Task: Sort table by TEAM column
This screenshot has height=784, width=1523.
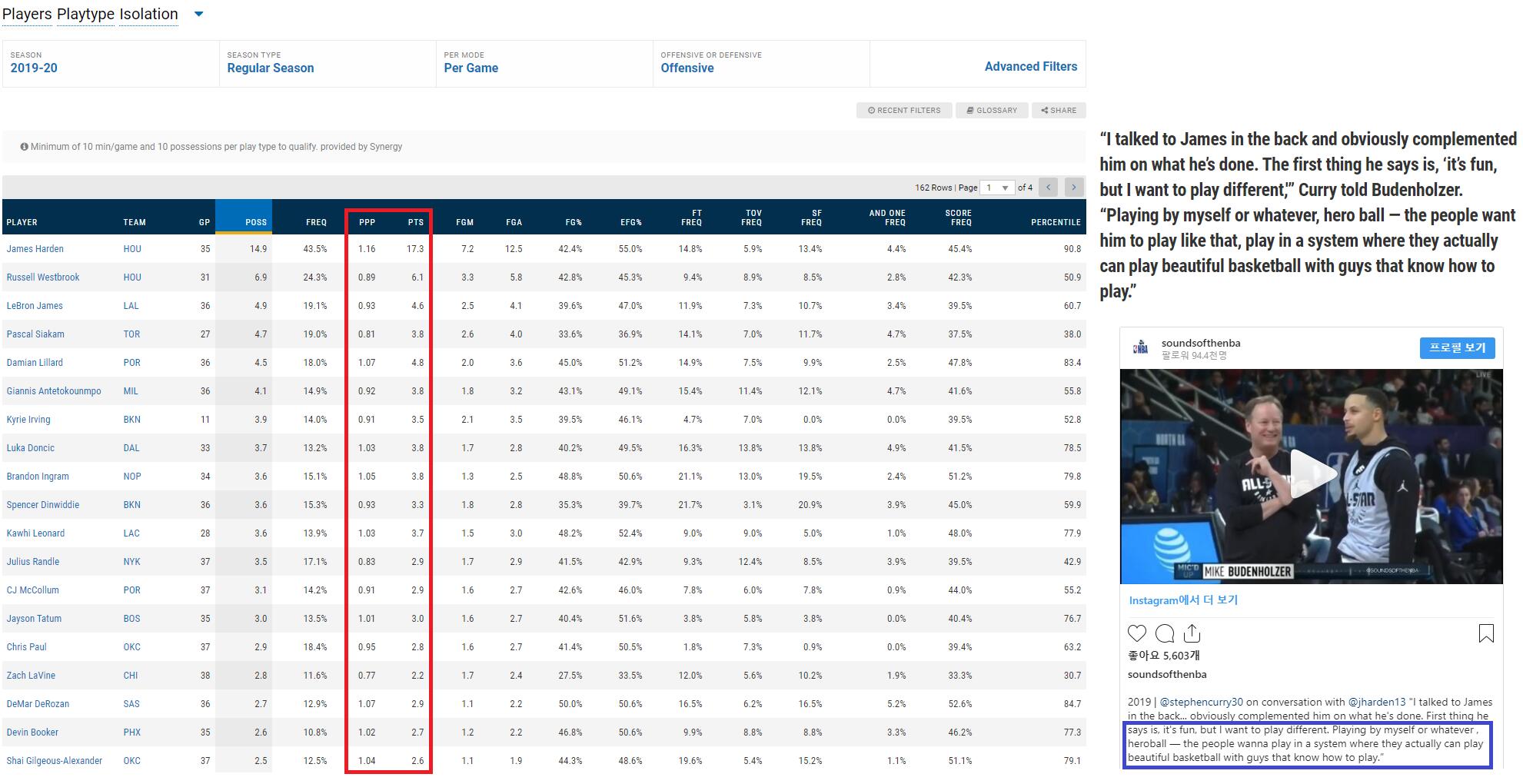Action: pyautogui.click(x=135, y=222)
